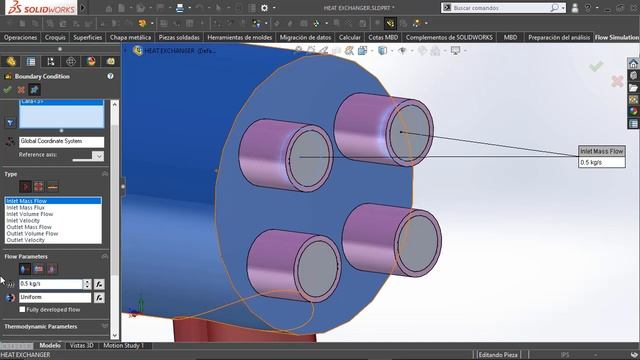Image resolution: width=640 pixels, height=360 pixels.
Task: Click the Uniform profile input field
Action: (55, 298)
